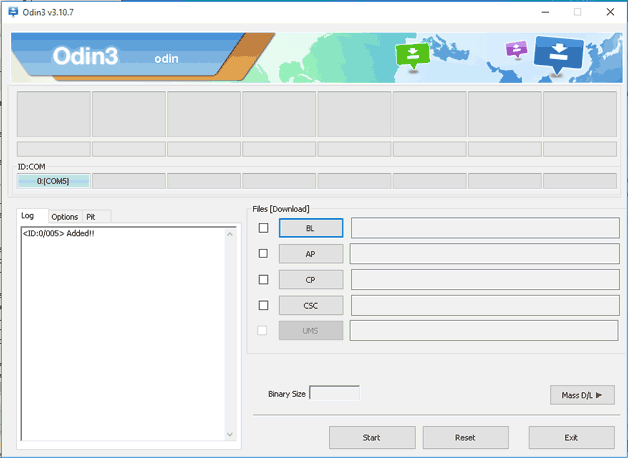Viewport: 628px width, 458px height.
Task: Focus the CP file path field
Action: pos(485,279)
